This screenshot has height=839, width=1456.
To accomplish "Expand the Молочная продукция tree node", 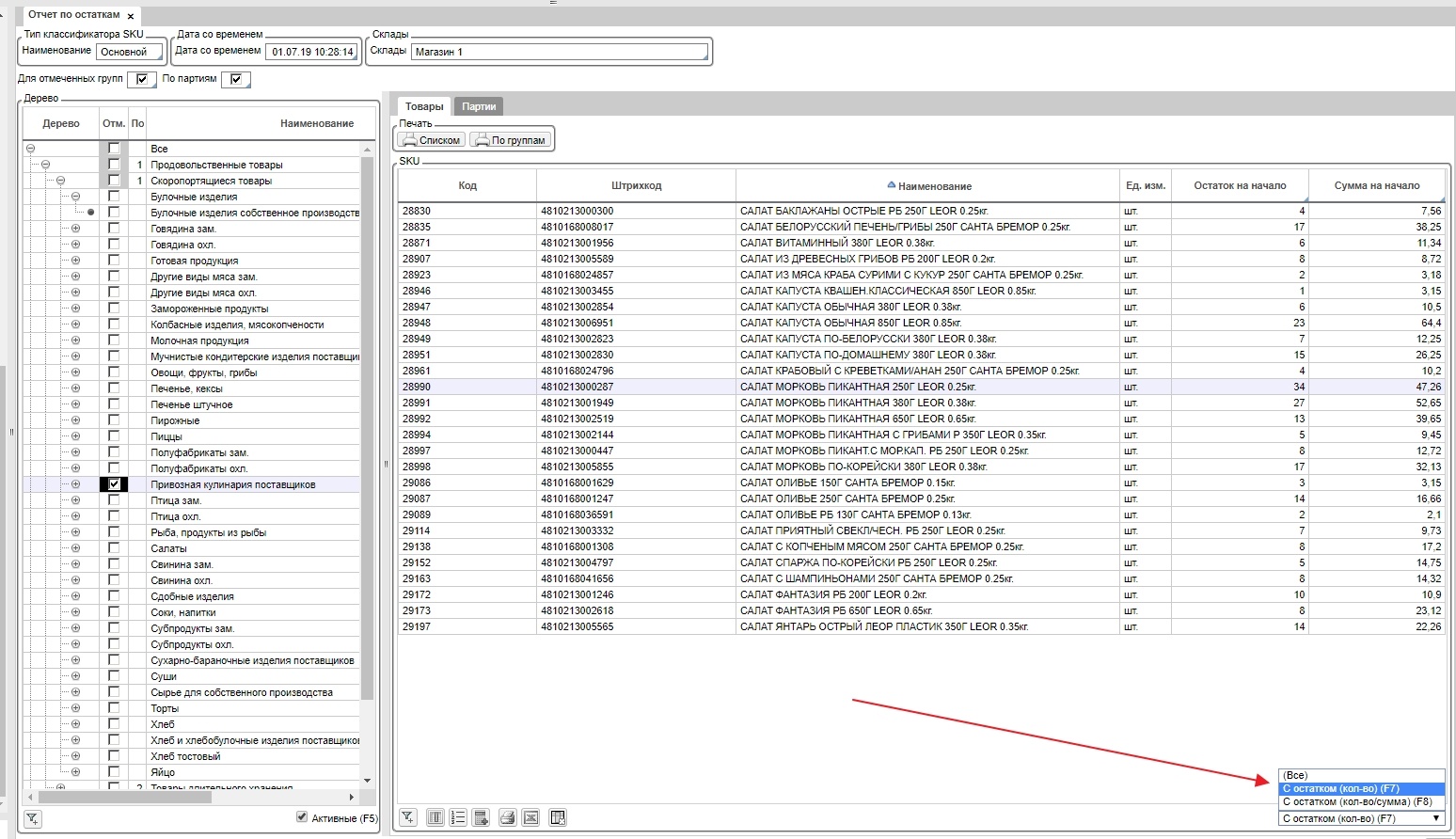I will click(75, 340).
